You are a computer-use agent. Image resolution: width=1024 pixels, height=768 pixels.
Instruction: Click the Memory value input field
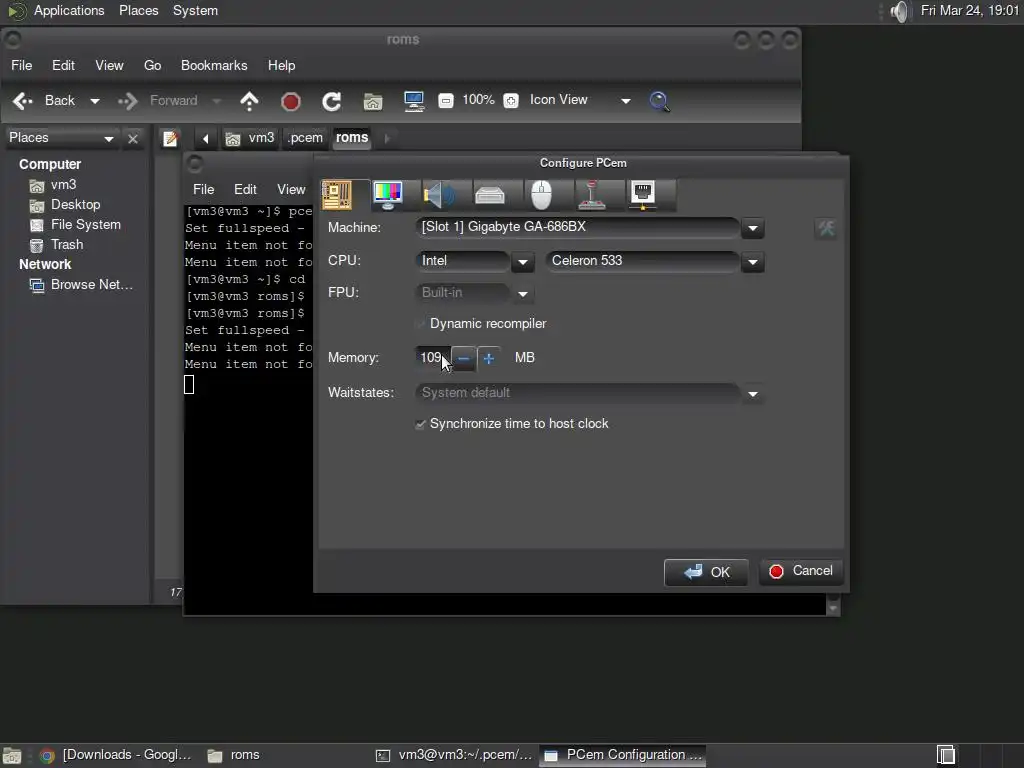[x=432, y=358]
